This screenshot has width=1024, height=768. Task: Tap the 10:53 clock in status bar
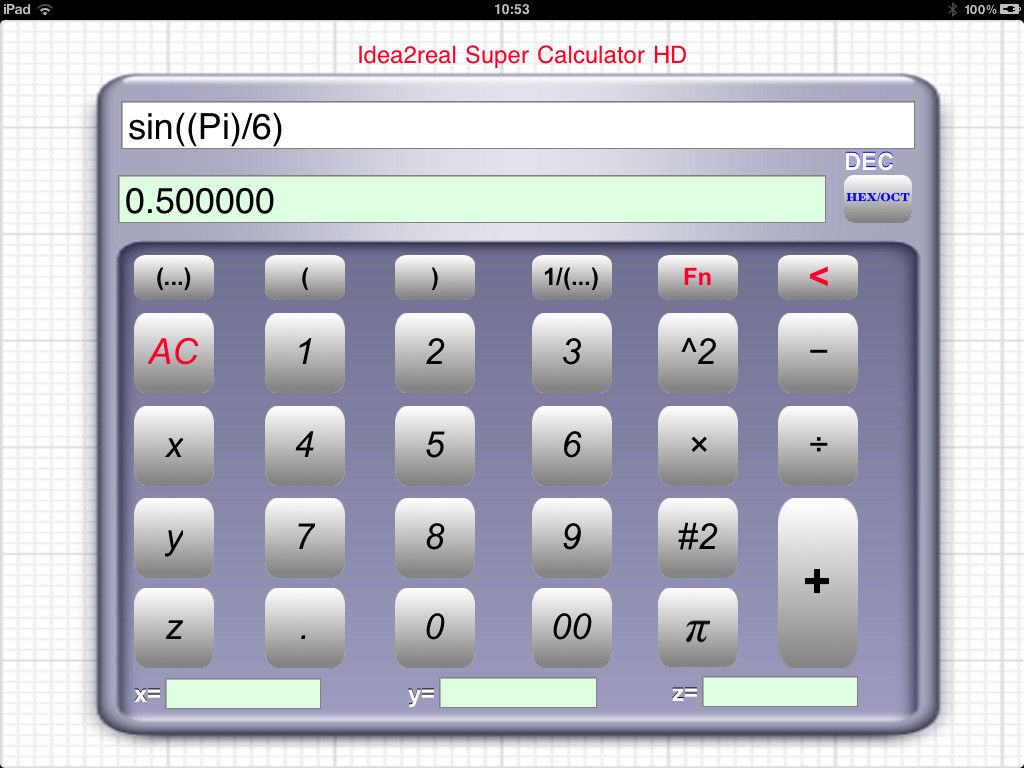(x=511, y=9)
